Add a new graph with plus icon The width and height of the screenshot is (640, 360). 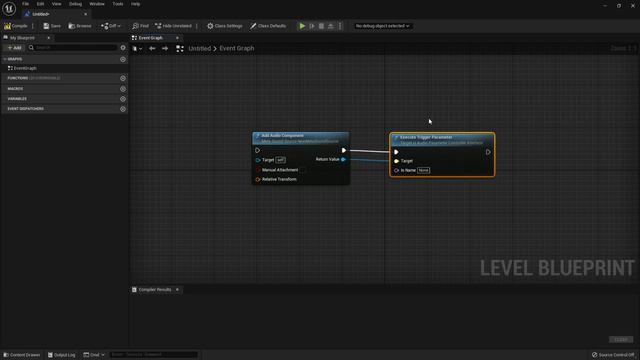[x=123, y=59]
